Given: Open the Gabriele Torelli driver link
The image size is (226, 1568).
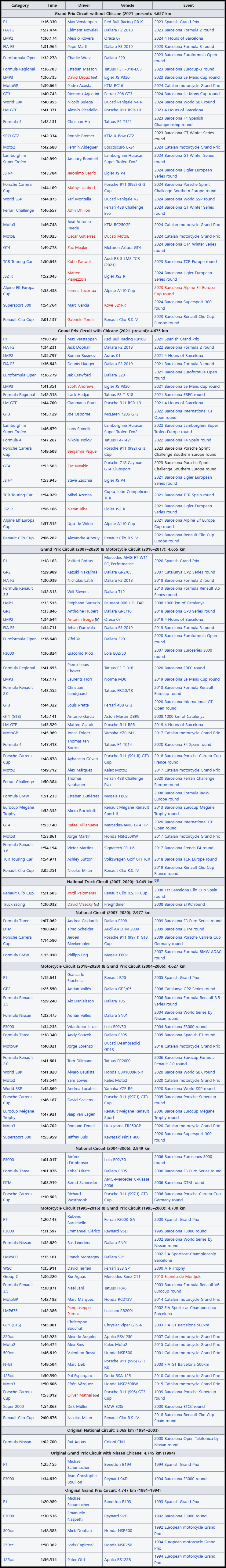Looking at the screenshot, I should point(80,319).
